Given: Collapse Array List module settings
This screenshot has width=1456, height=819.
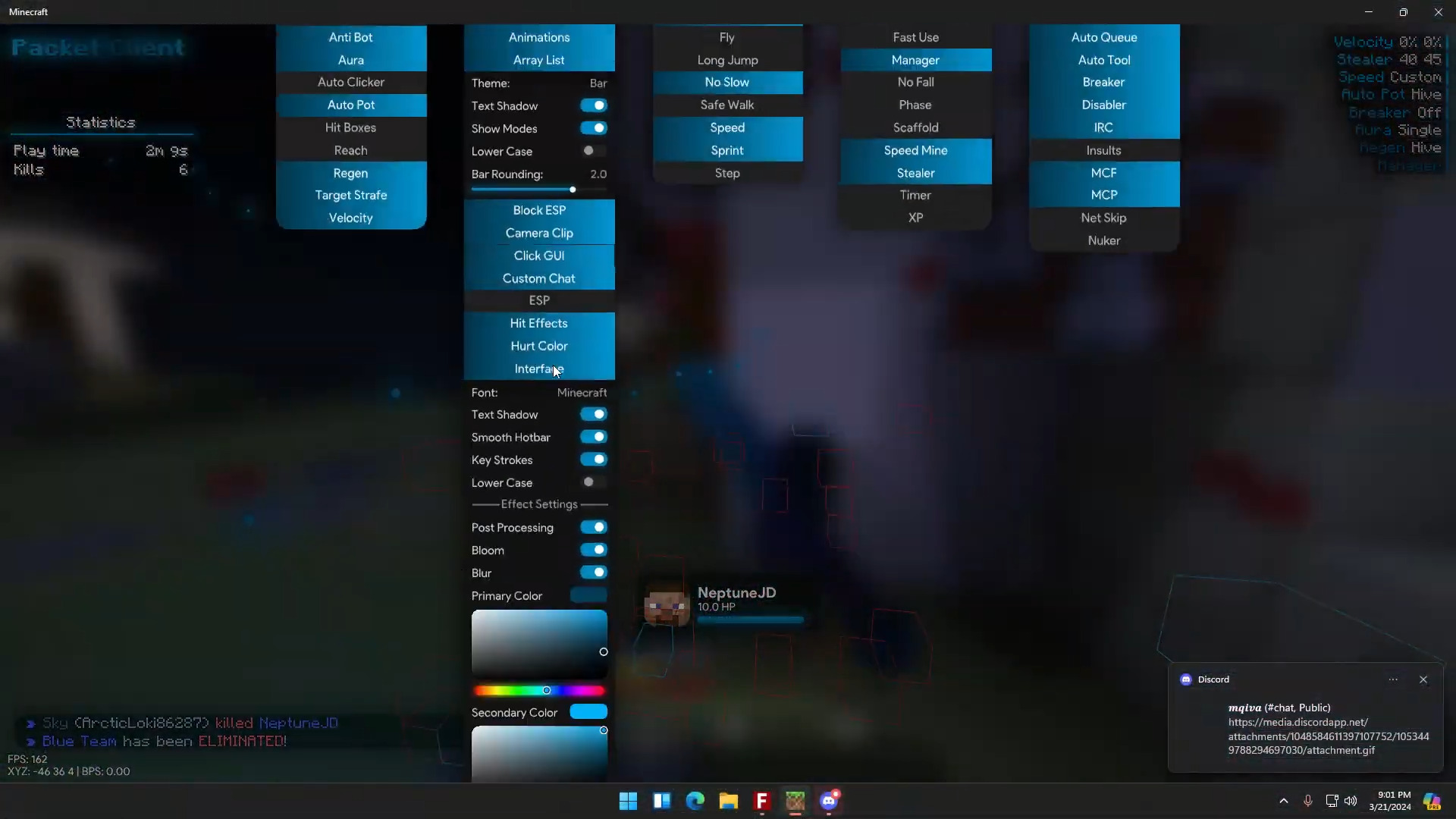Looking at the screenshot, I should tap(539, 60).
